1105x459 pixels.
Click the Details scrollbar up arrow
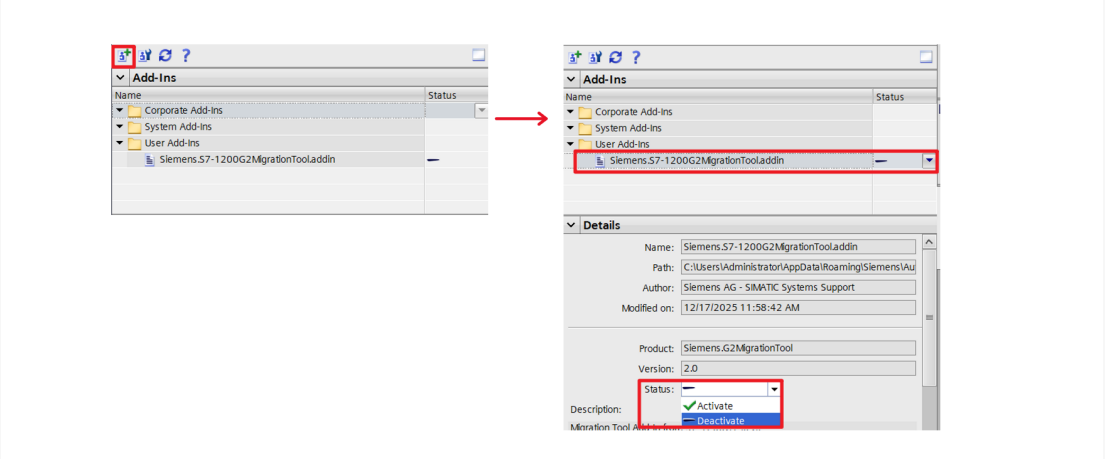click(929, 242)
